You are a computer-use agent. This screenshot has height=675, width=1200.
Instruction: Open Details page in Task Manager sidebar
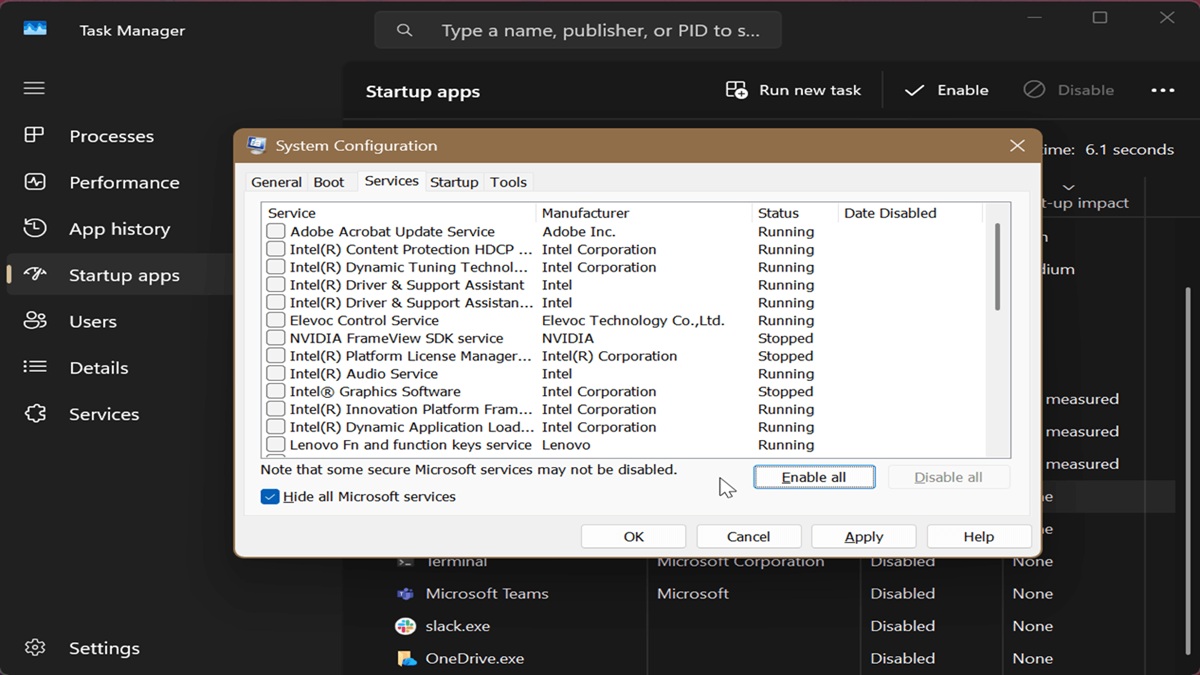coord(100,367)
